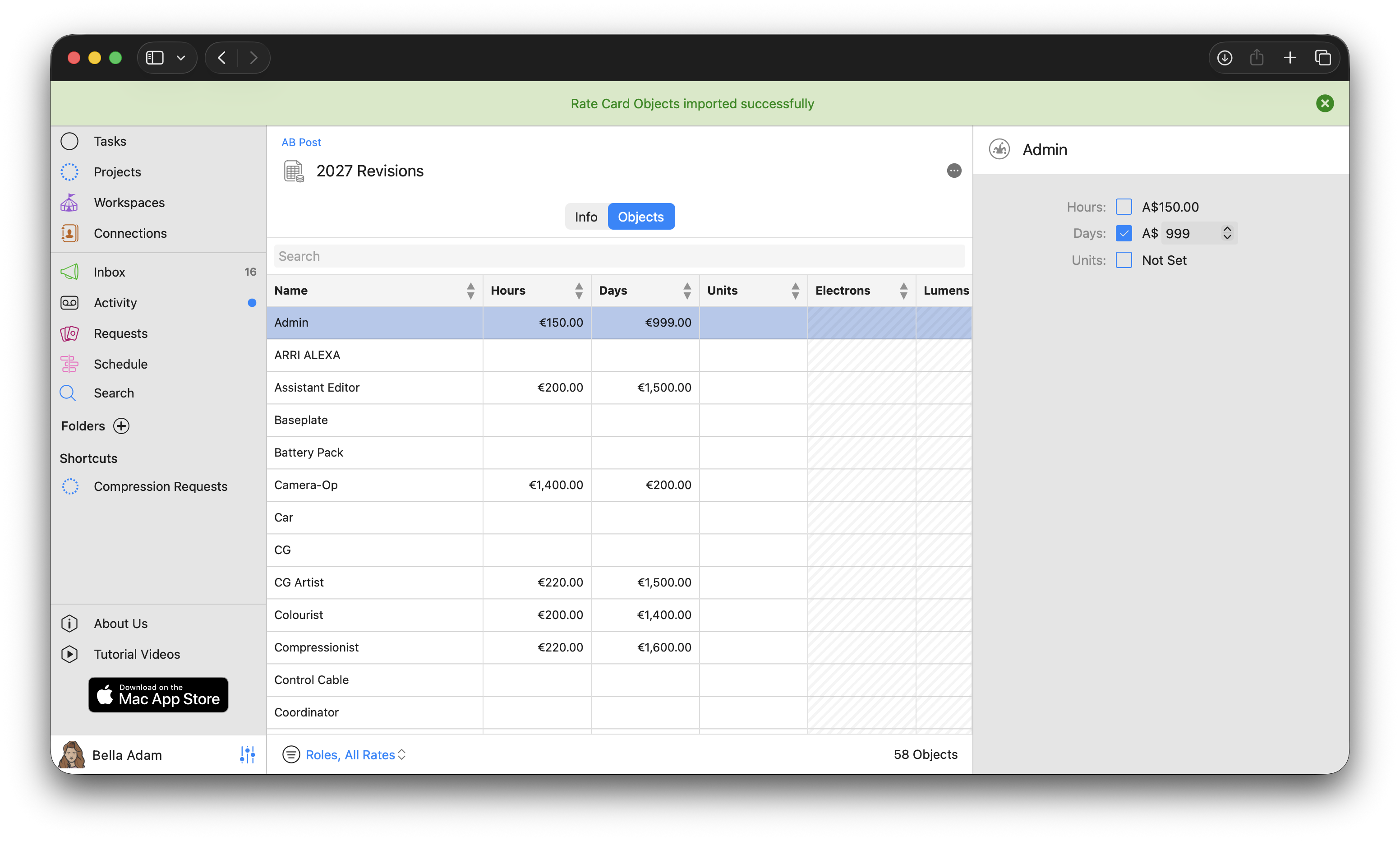Open Connections contacts icon
This screenshot has width=1400, height=841.
[69, 233]
